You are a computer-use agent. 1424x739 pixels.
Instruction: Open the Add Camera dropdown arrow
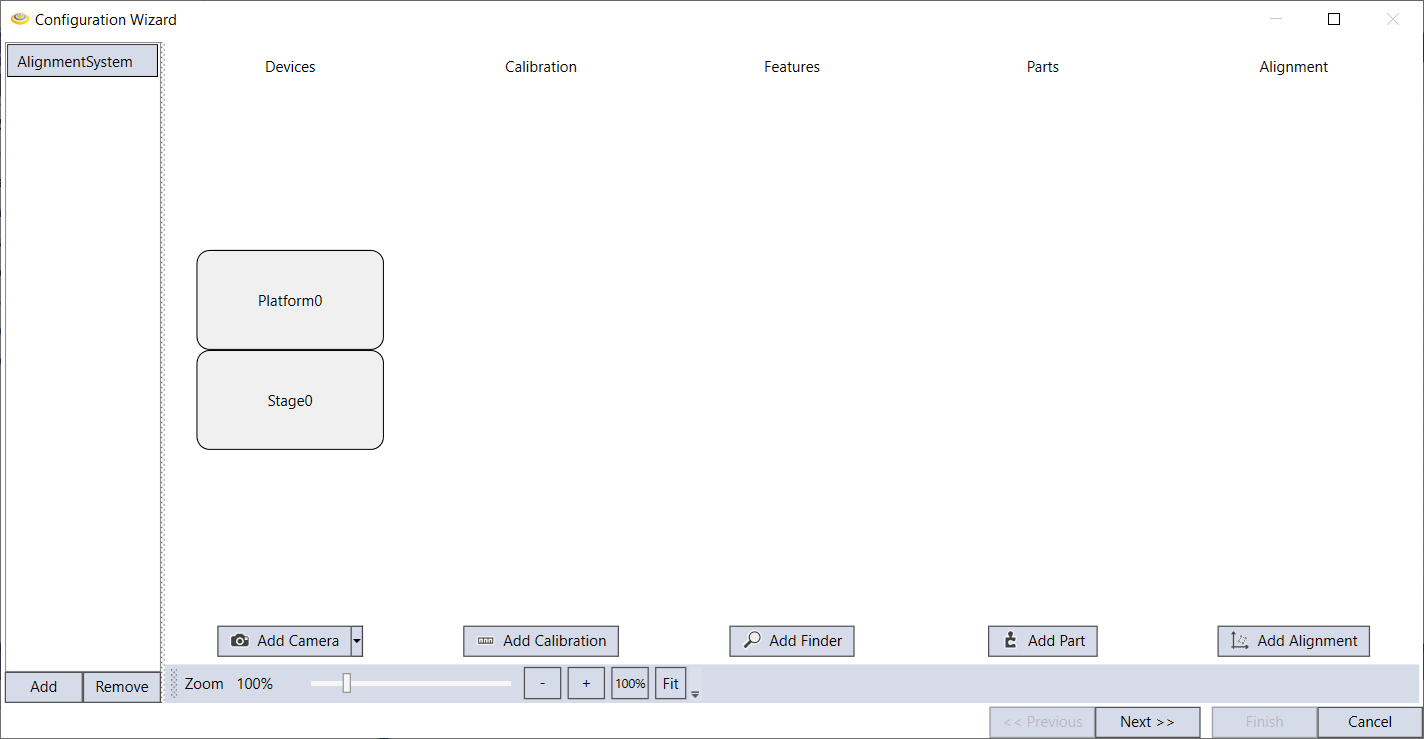pos(357,641)
